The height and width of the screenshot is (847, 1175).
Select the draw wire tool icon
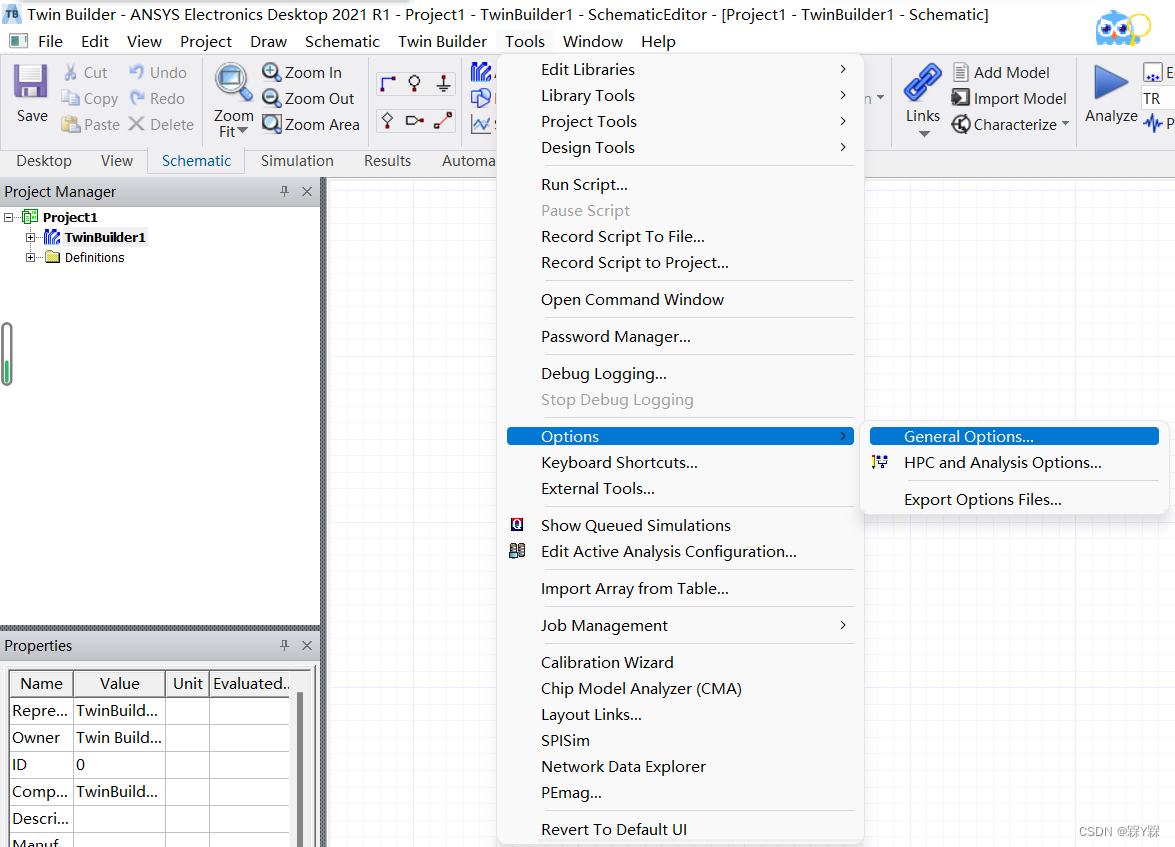tap(387, 82)
